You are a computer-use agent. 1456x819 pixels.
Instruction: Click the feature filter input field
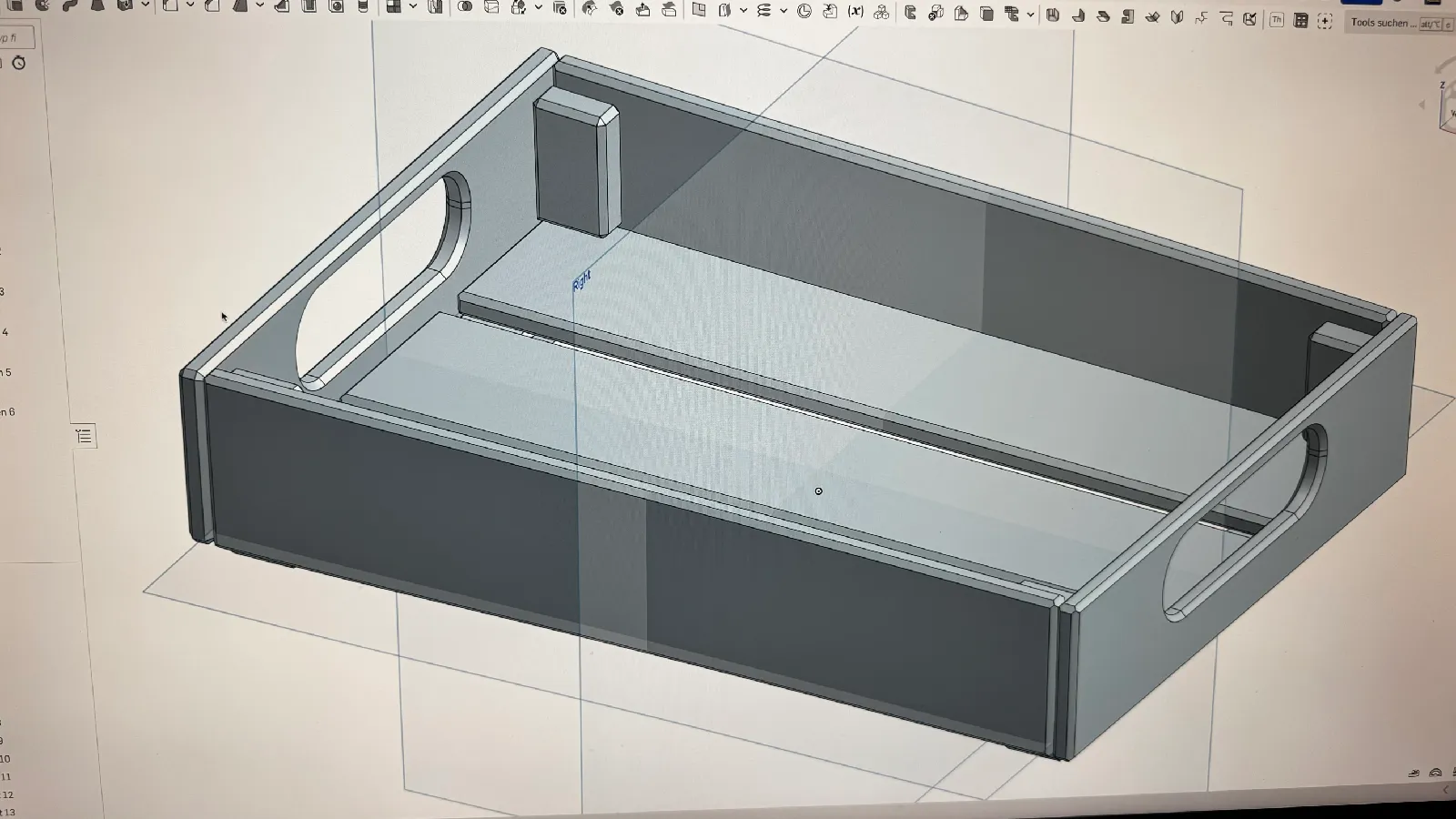15,37
